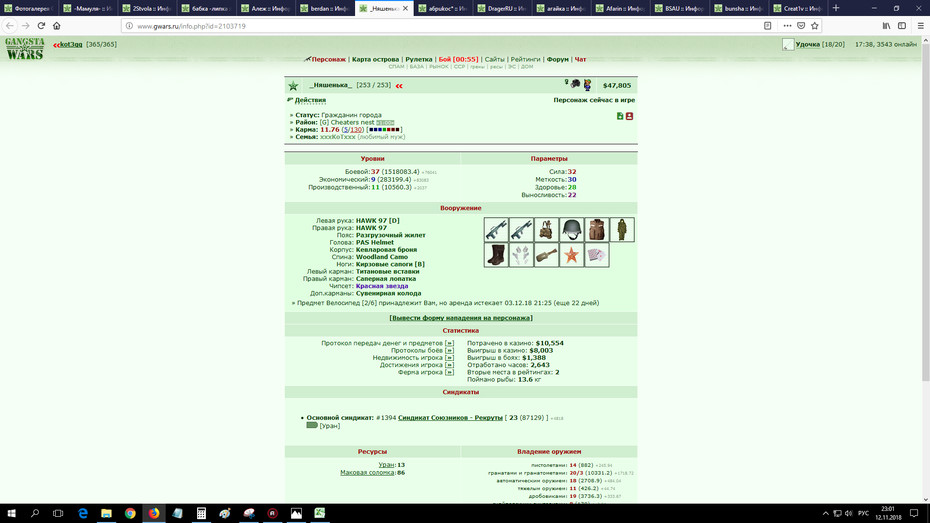Switch to the berdan browser tab
Image resolution: width=930 pixels, height=523 pixels.
[325, 8]
